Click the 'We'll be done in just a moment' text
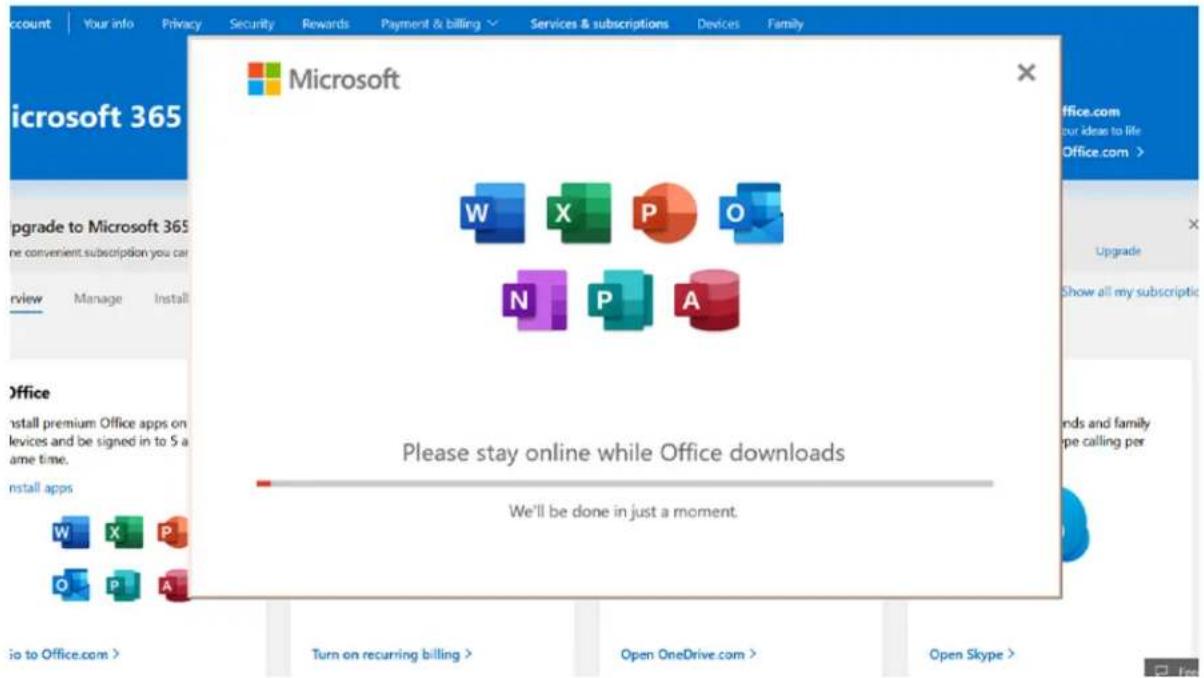 pyautogui.click(x=624, y=511)
